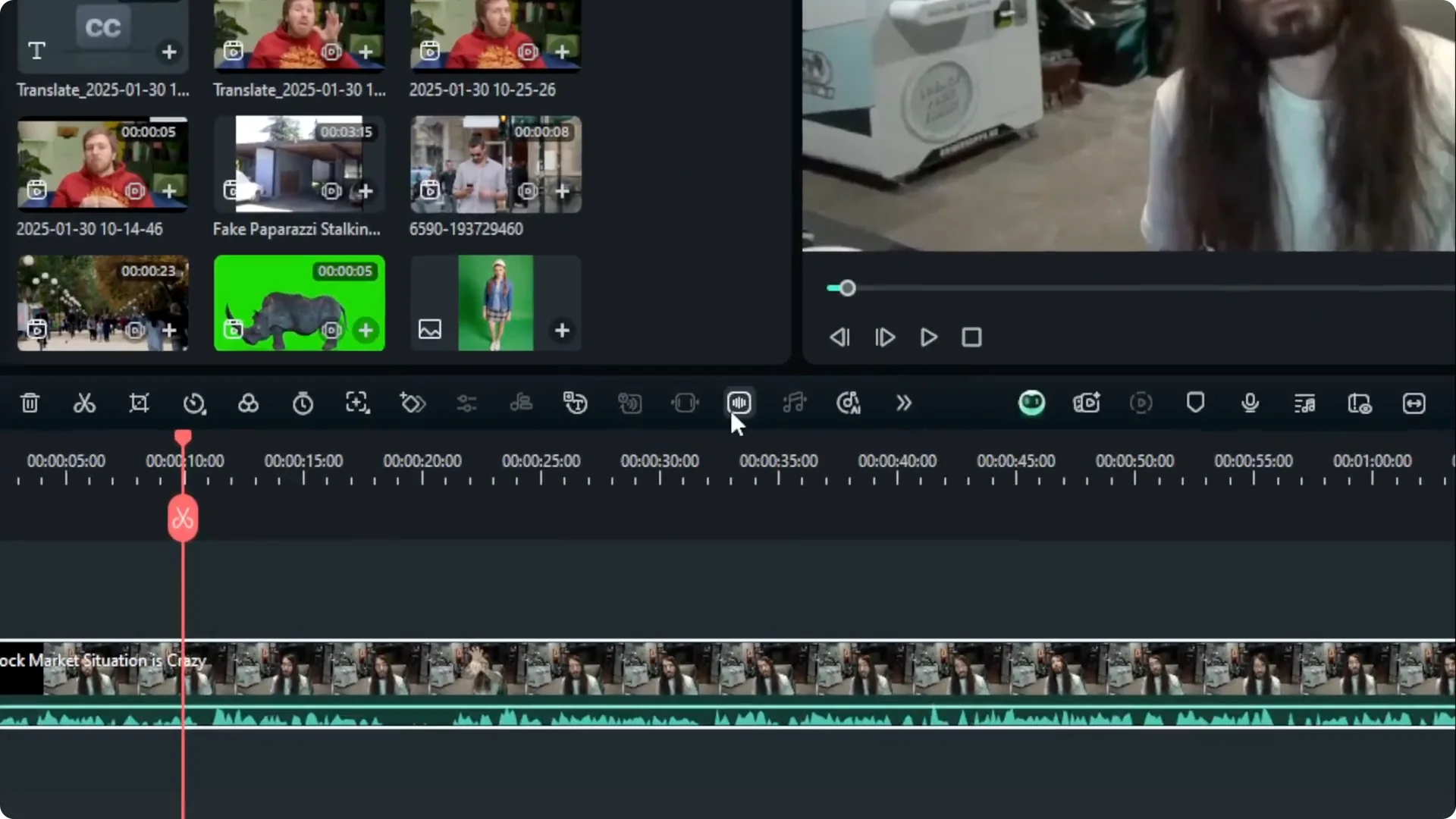
Task: Toggle the render preview shield icon
Action: pos(1196,403)
